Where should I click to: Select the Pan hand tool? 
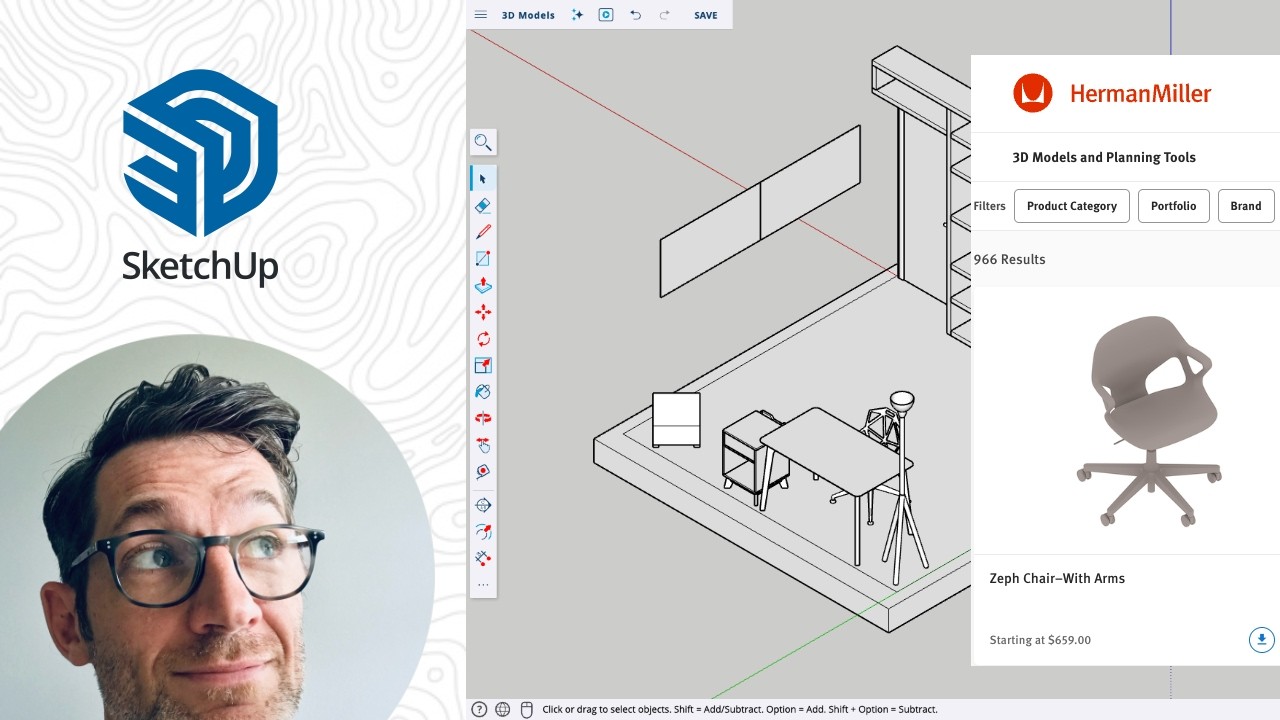pyautogui.click(x=483, y=445)
